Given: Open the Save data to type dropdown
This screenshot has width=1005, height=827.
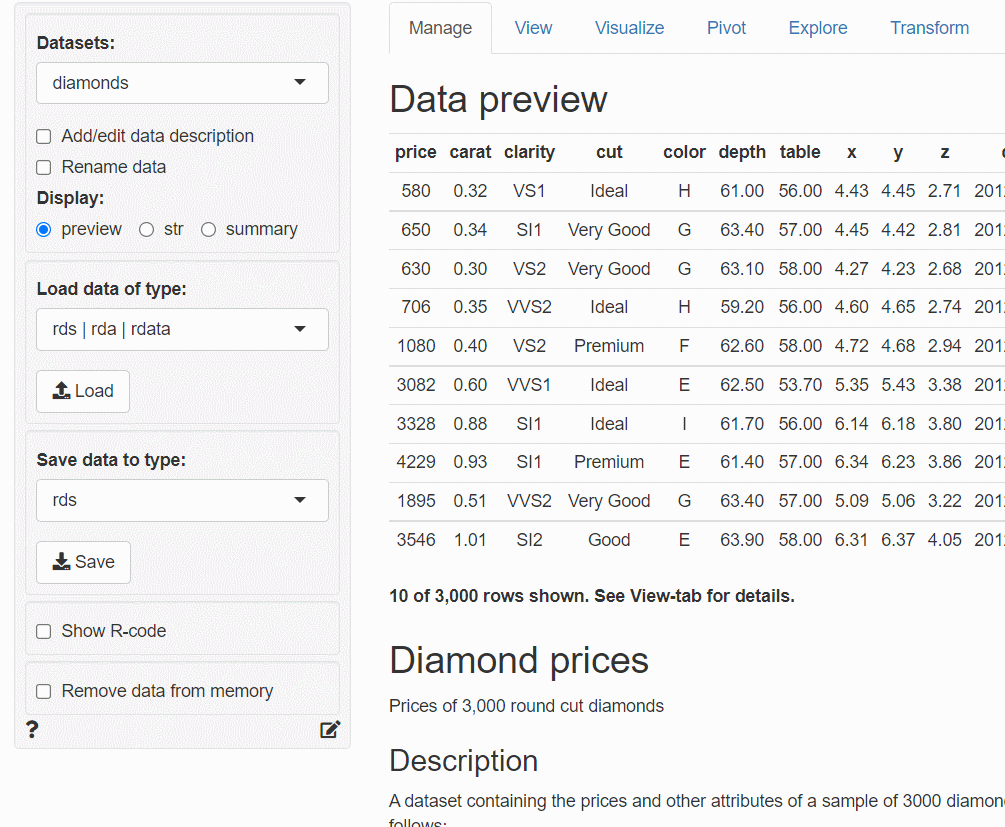Looking at the screenshot, I should pyautogui.click(x=182, y=500).
